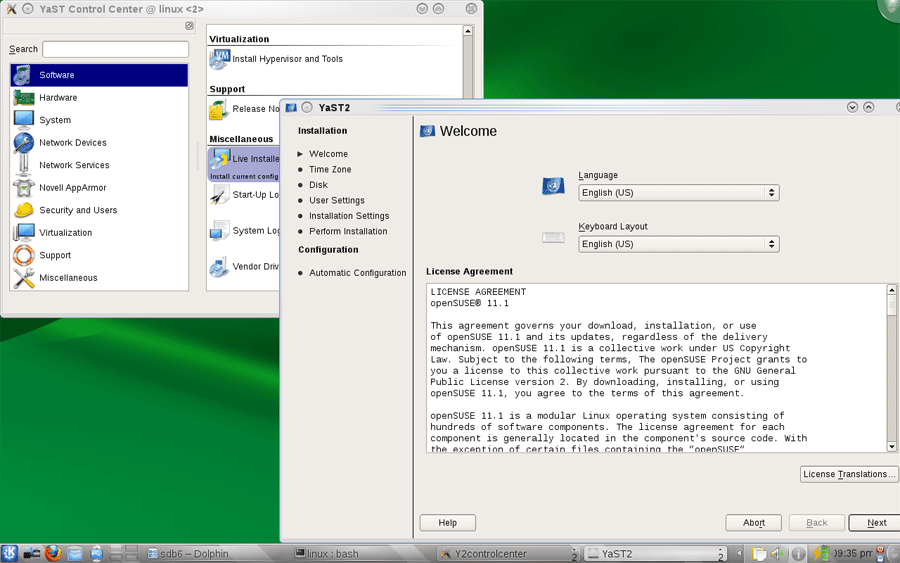The image size is (900, 563).
Task: Click the clock showing 9:35 pm
Action: (853, 554)
